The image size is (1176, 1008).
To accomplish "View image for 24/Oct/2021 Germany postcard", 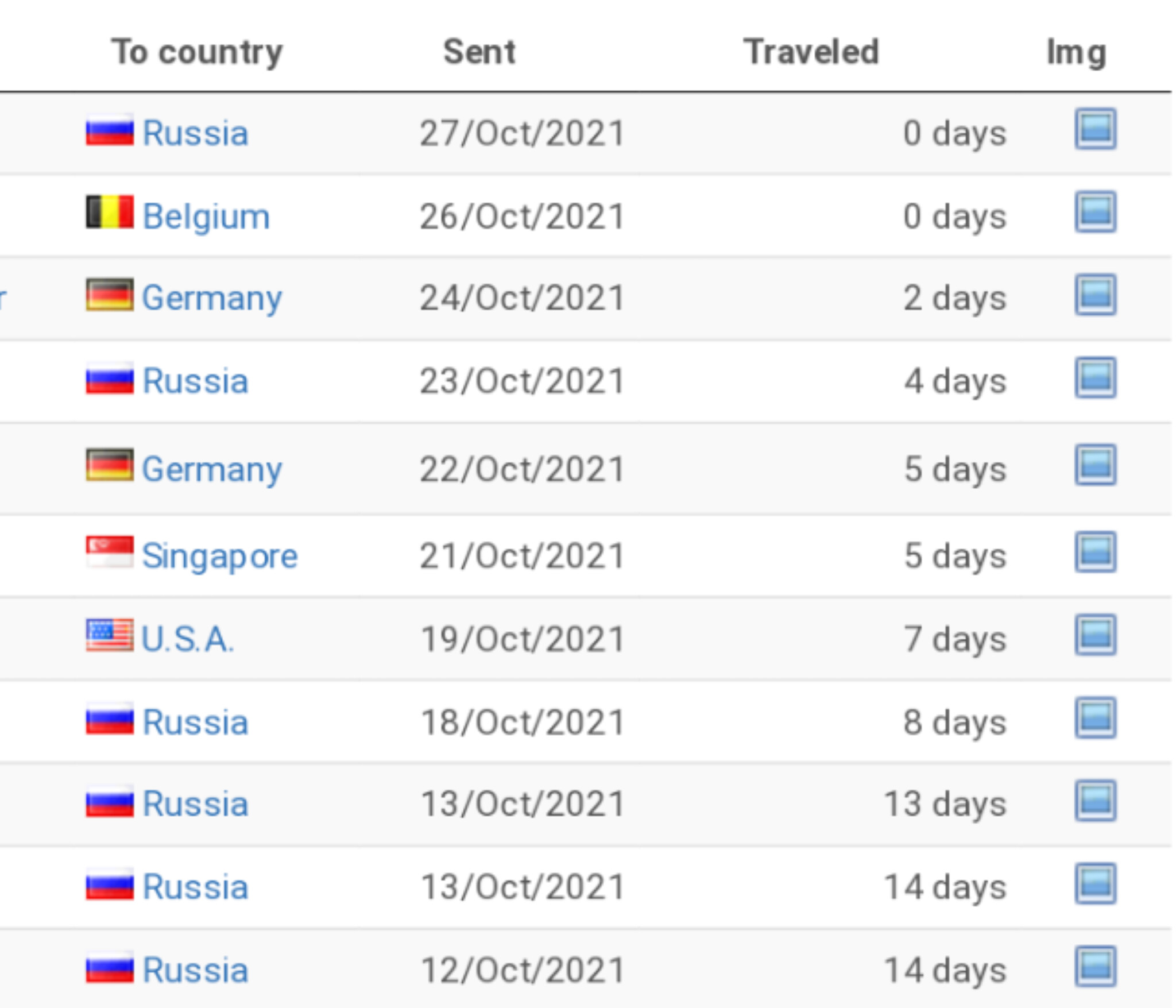I will click(1095, 295).
